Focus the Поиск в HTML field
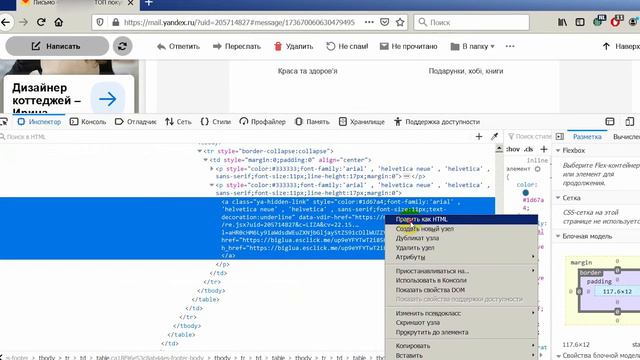Viewport: 640px width, 360px height. [237, 137]
